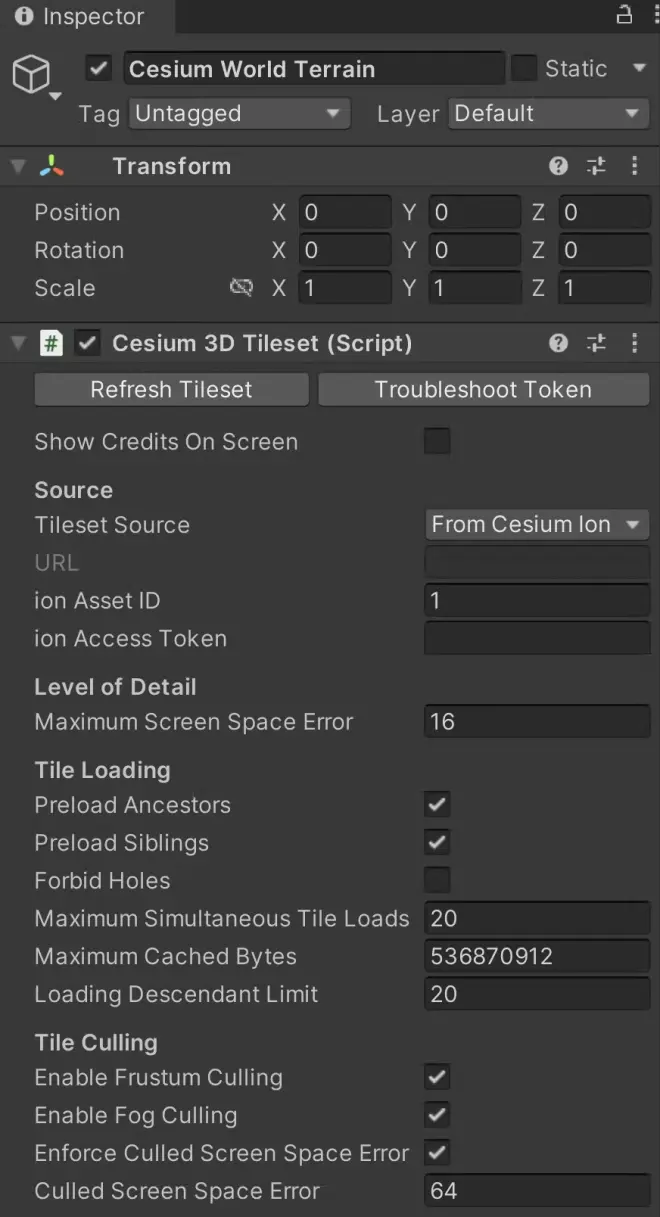Collapse the Transform component foldout
The height and width of the screenshot is (1217, 660).
tap(18, 167)
